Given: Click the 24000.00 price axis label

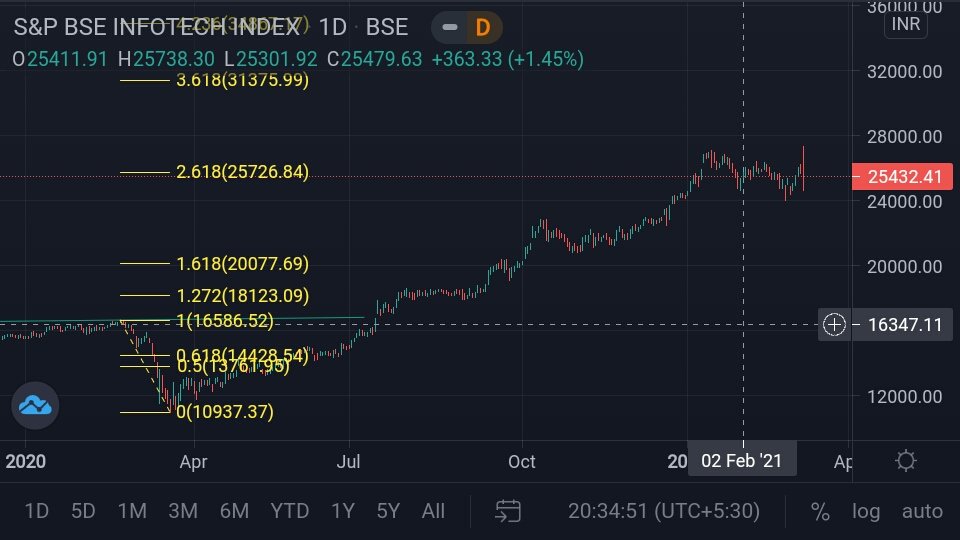Looking at the screenshot, I should tap(904, 201).
